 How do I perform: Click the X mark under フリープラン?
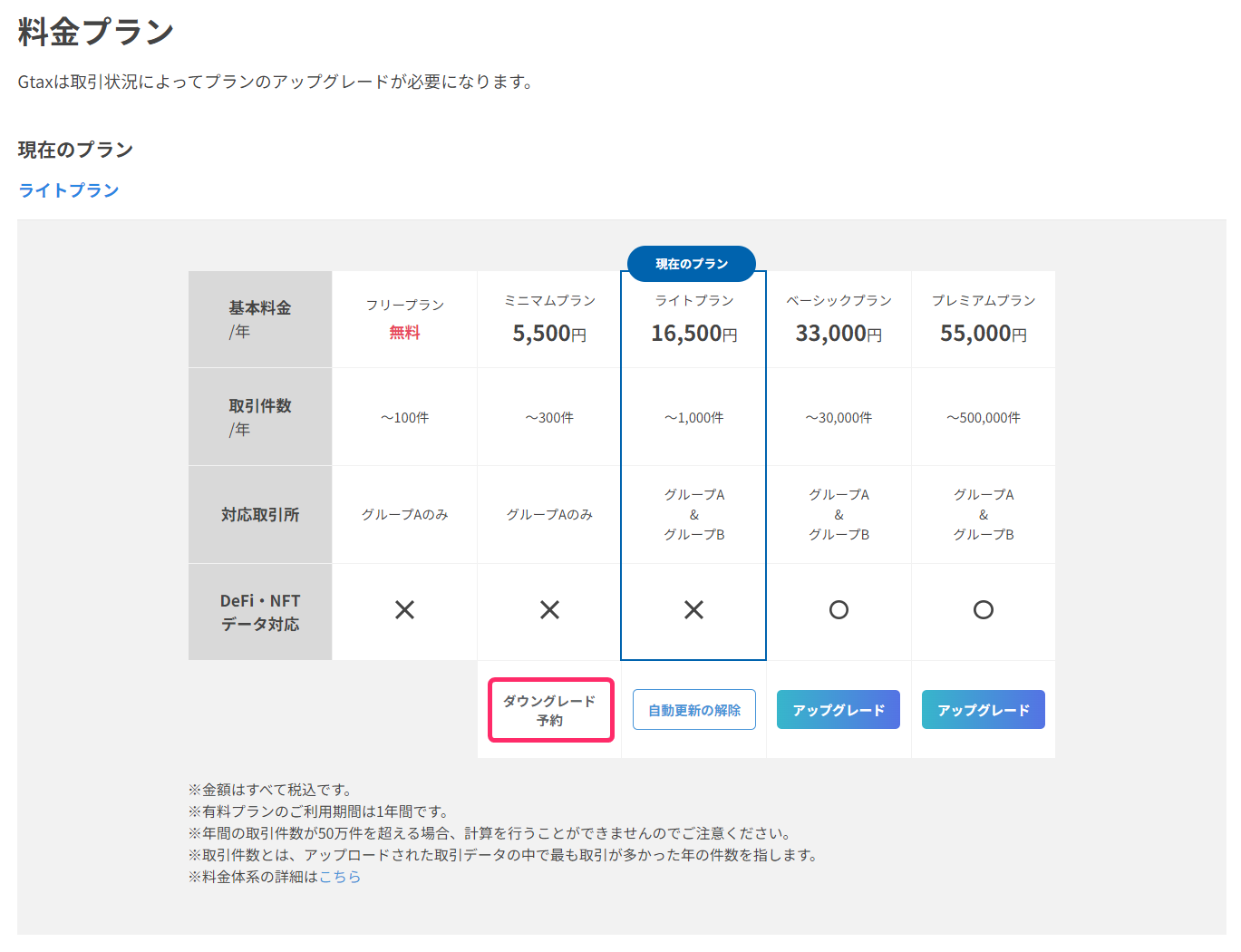405,610
